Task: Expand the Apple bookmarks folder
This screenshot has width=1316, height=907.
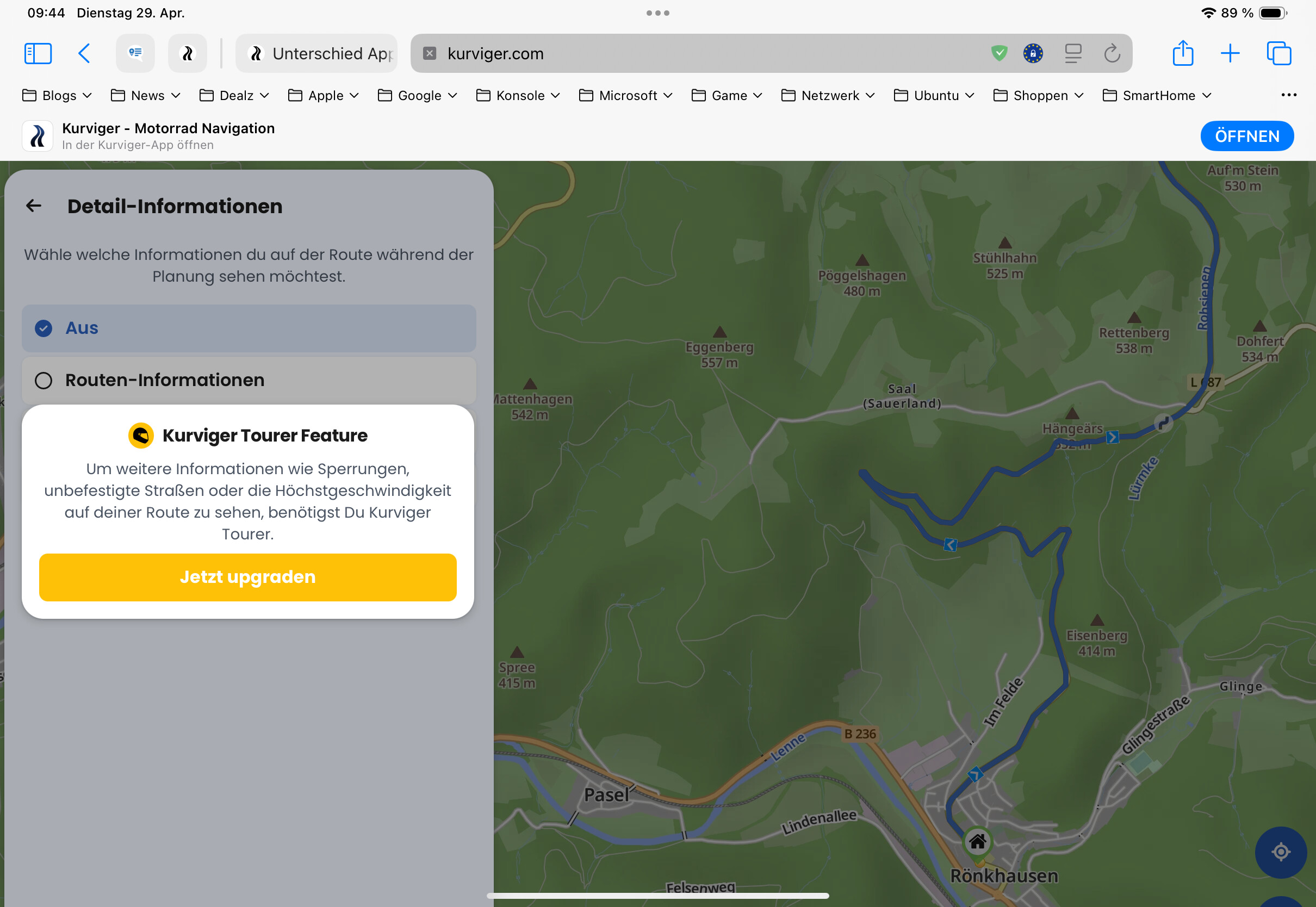Action: tap(324, 96)
